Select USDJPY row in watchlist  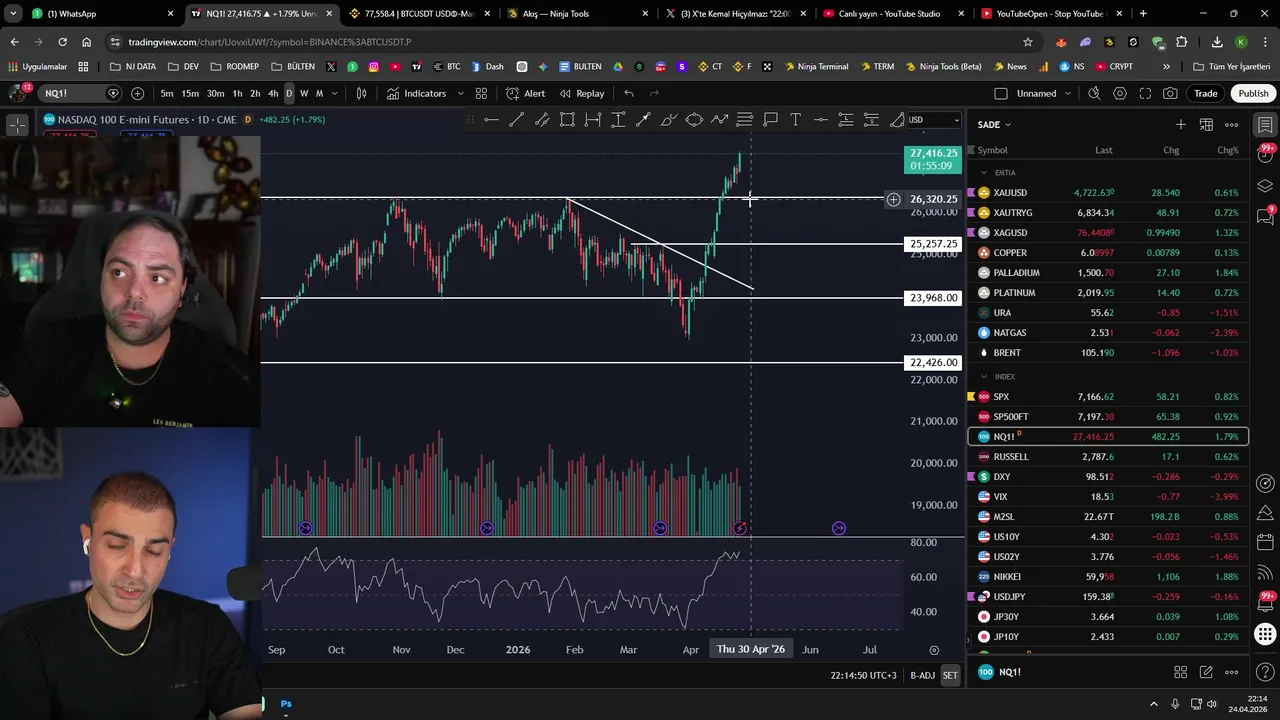tap(1108, 596)
